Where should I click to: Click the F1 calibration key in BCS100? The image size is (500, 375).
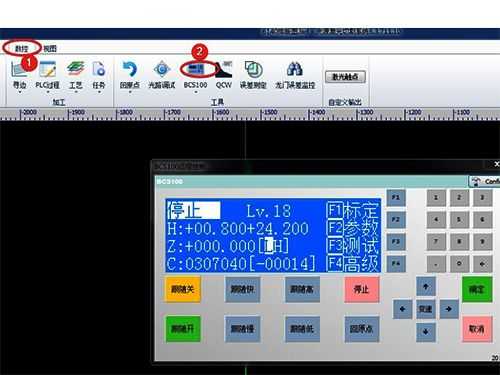[x=396, y=197]
